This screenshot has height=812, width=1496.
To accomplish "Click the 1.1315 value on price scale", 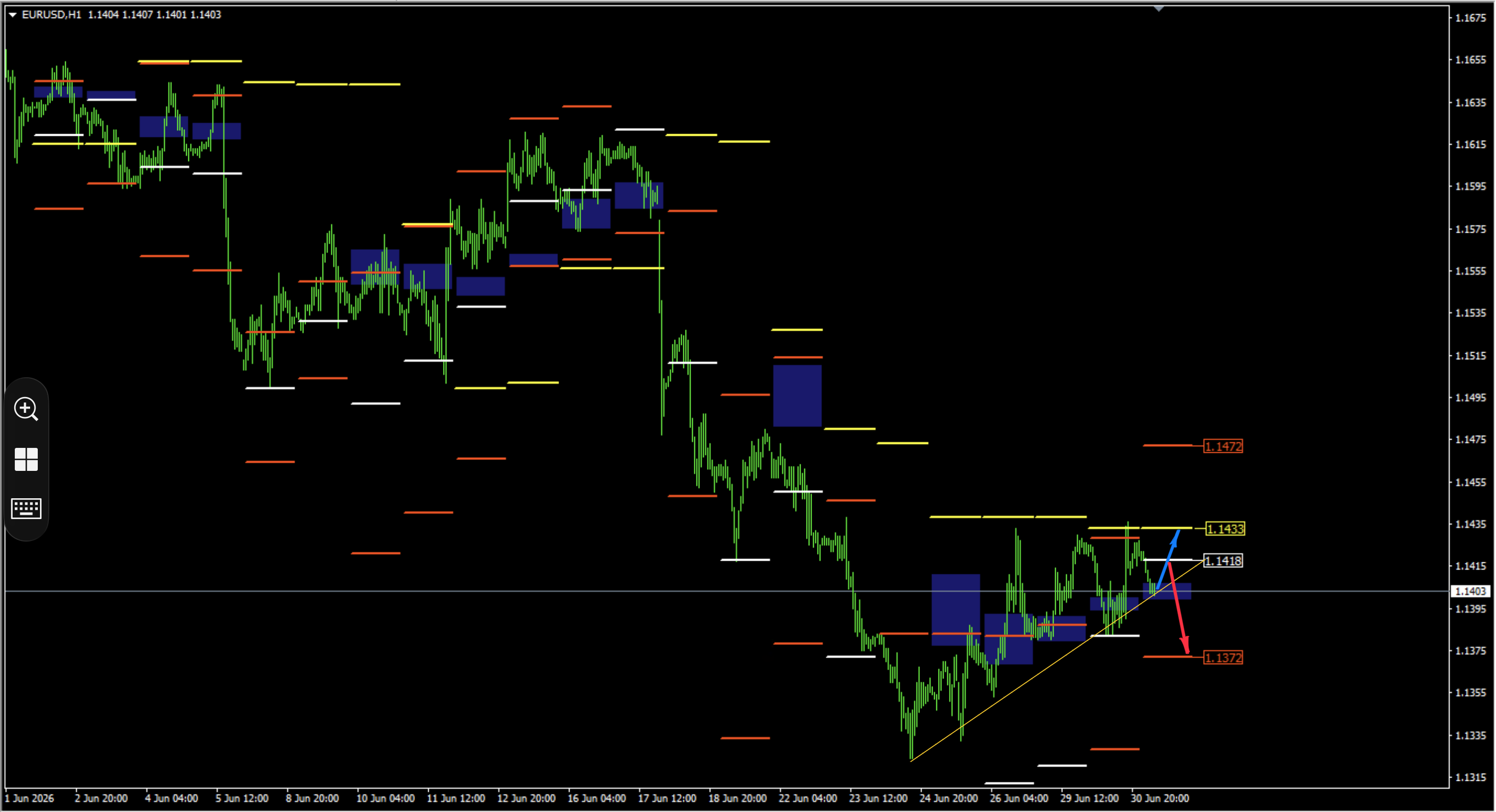I will (x=1470, y=777).
